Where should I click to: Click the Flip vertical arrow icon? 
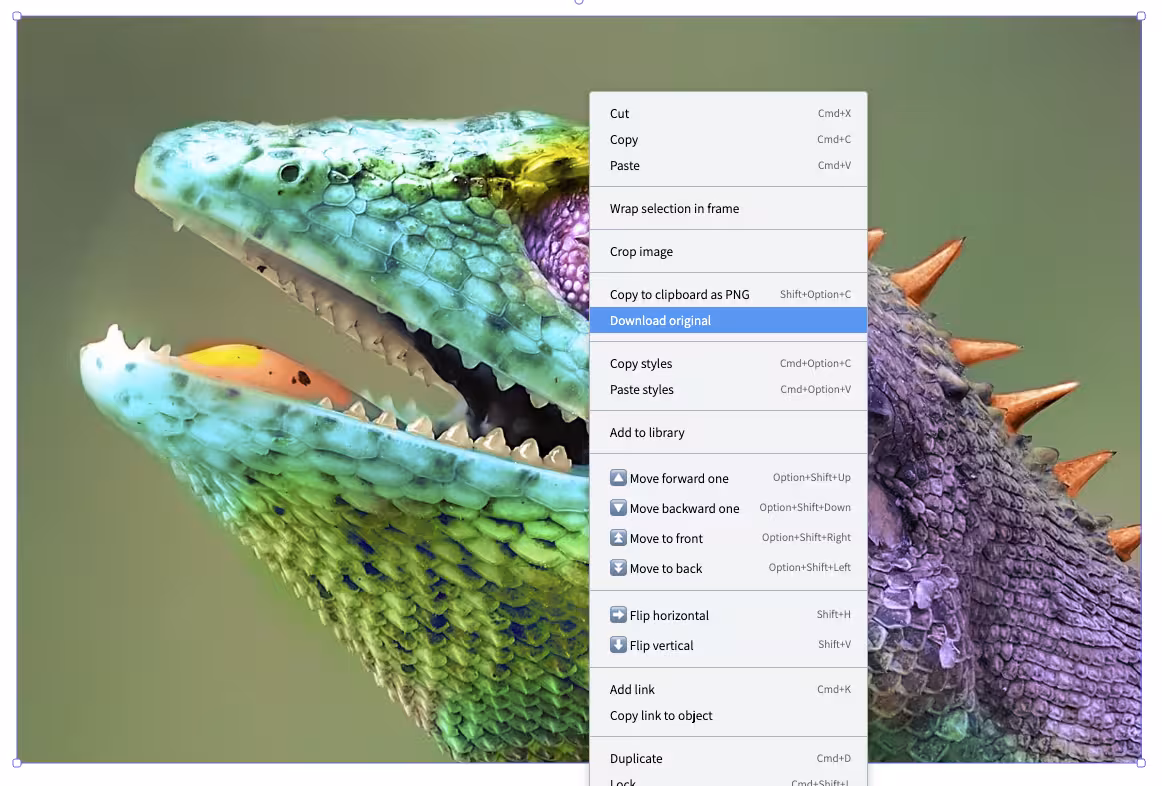point(618,645)
